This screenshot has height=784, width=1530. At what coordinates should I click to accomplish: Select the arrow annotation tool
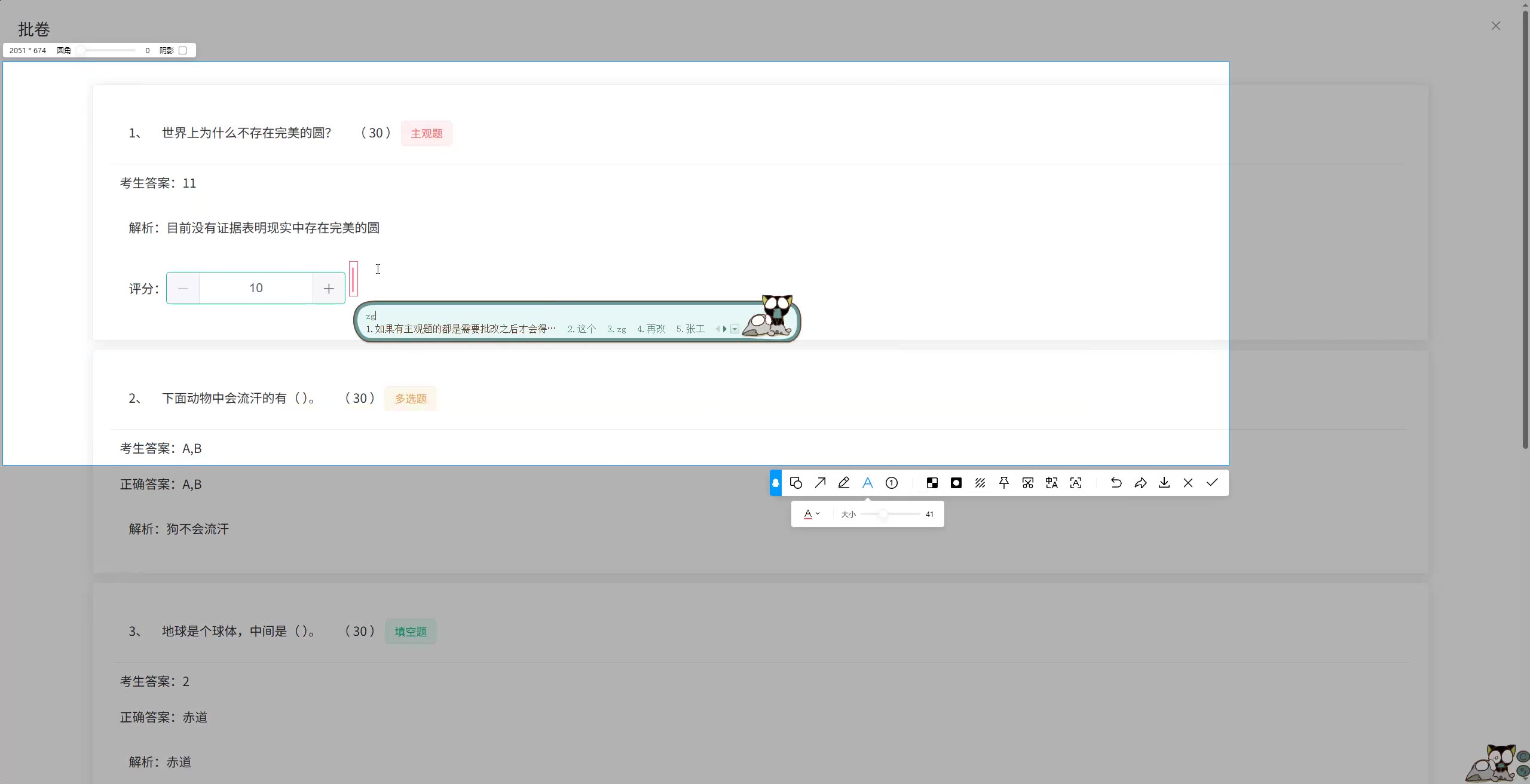coord(820,483)
